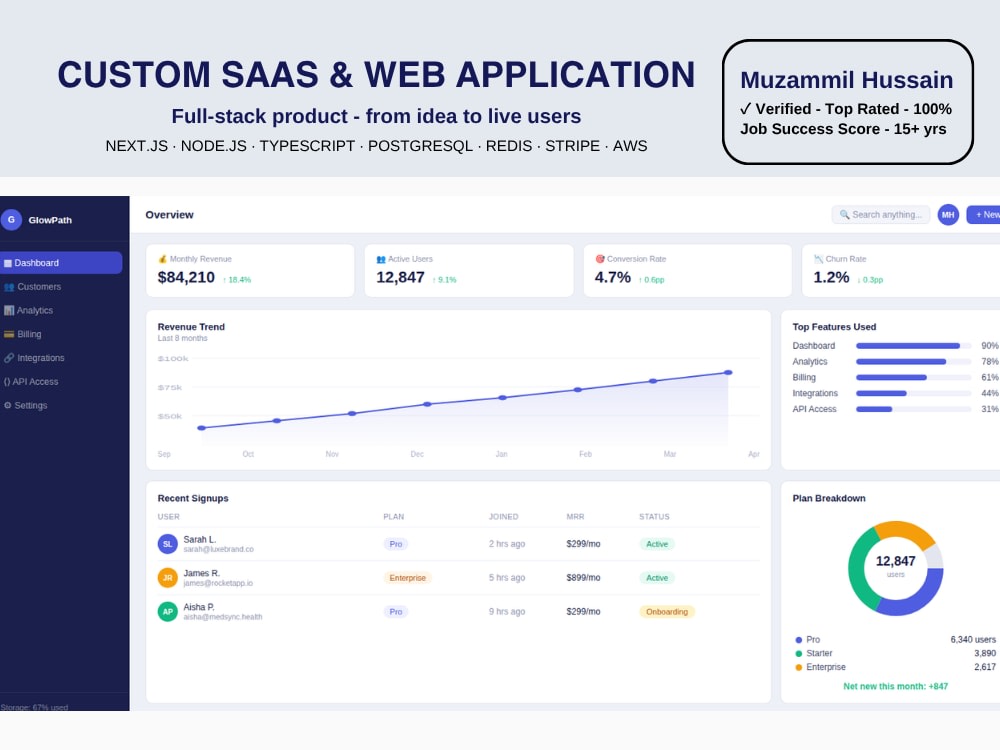Screen dimensions: 1000x750
Task: Click the Customers people icon in sidebar
Action: click(x=9, y=287)
